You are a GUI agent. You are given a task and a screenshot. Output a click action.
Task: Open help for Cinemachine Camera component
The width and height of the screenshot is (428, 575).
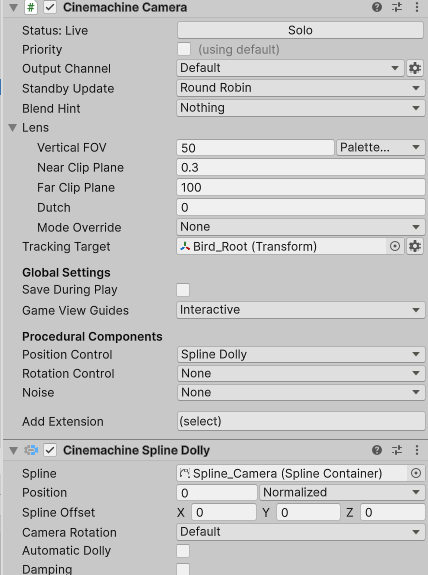click(x=377, y=7)
